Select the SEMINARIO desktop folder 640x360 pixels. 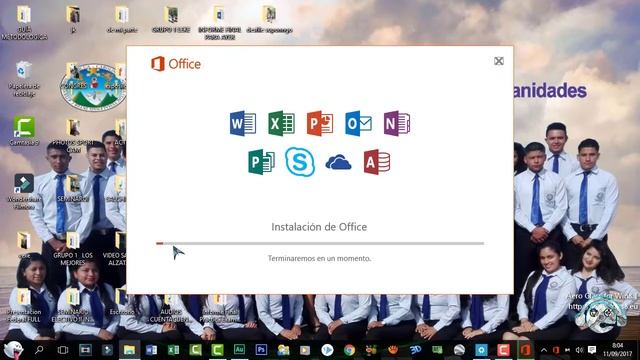pyautogui.click(x=73, y=189)
